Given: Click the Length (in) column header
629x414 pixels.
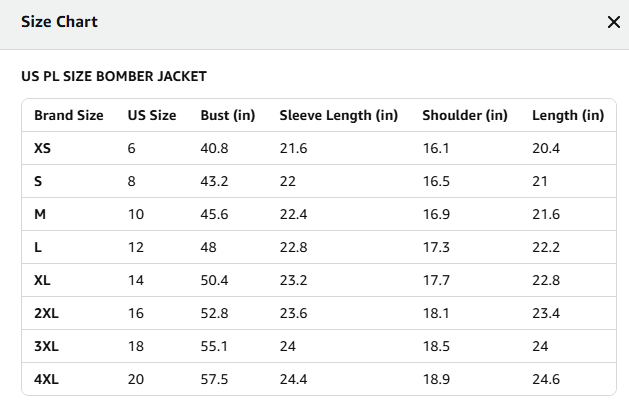Looking at the screenshot, I should [568, 116].
